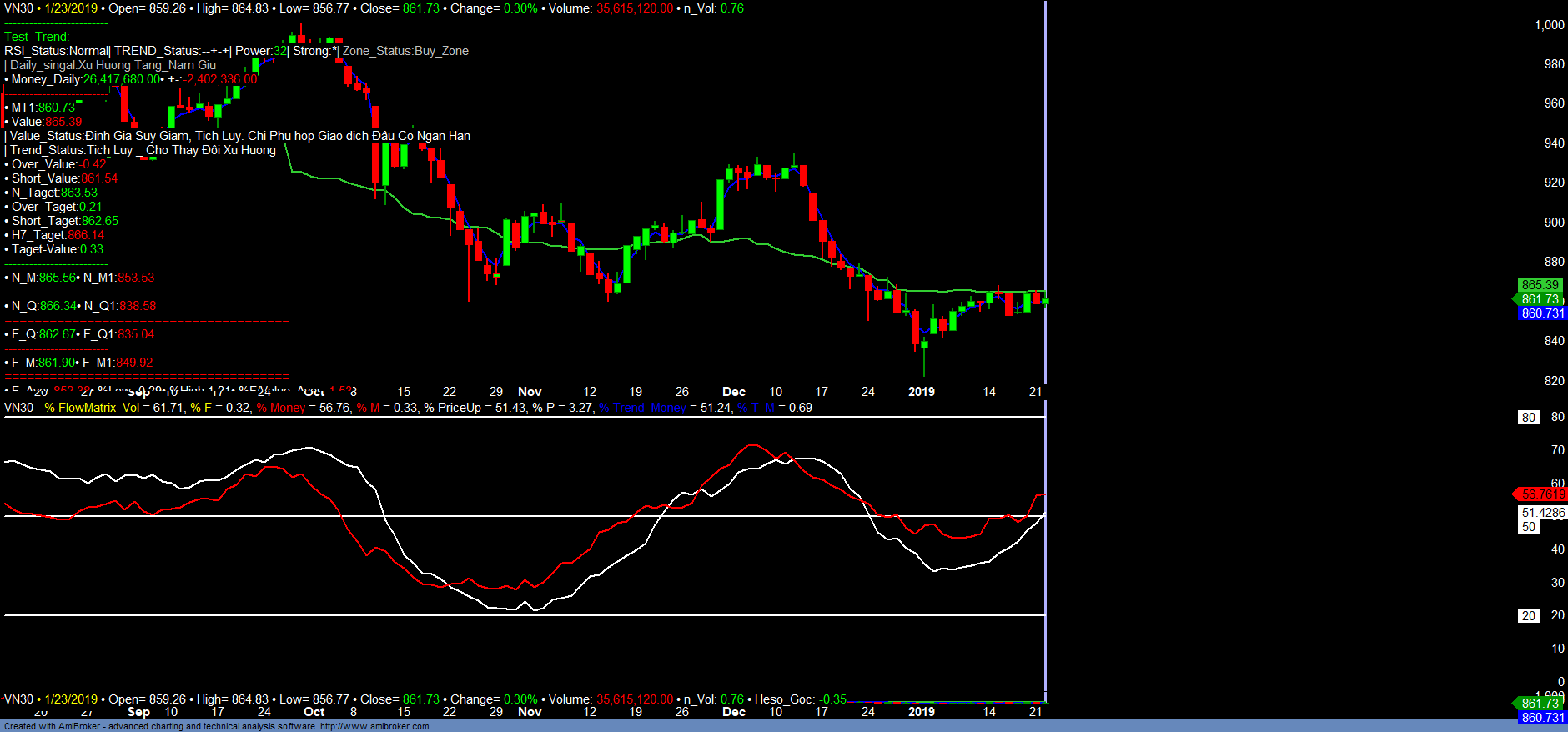The width and height of the screenshot is (1568, 732).
Task: Click 2019 on the price chart date axis
Action: pyautogui.click(x=921, y=392)
